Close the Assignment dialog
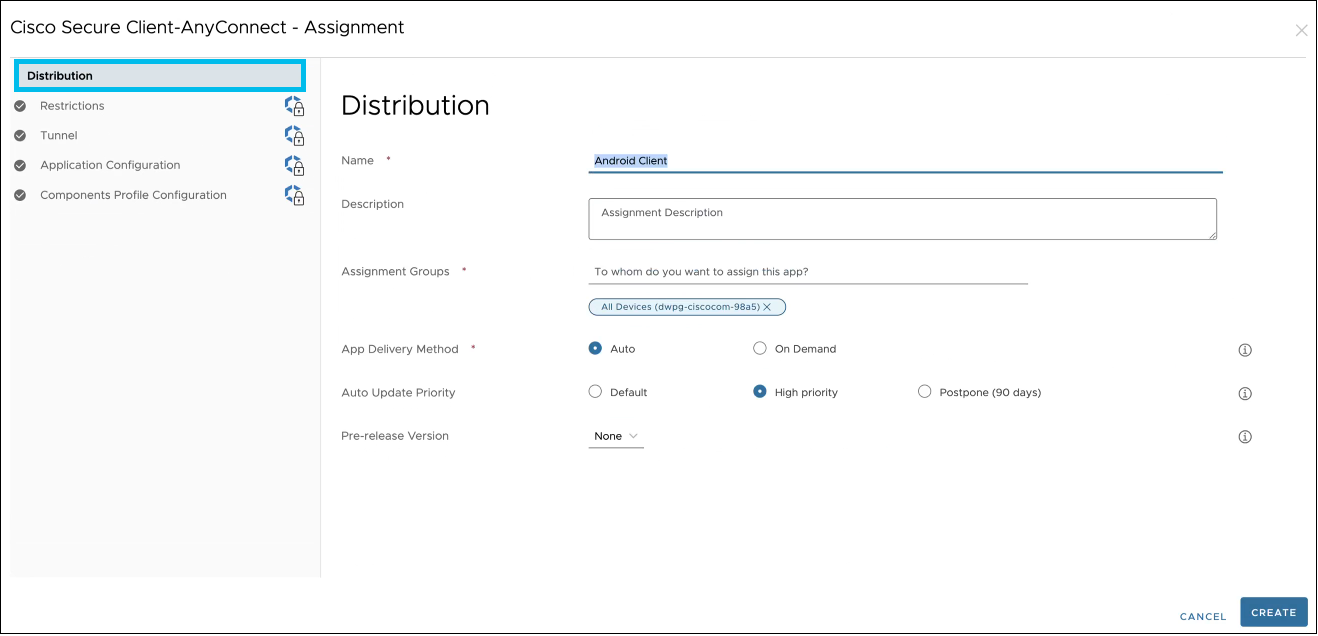Image resolution: width=1318 pixels, height=636 pixels. (x=1301, y=31)
